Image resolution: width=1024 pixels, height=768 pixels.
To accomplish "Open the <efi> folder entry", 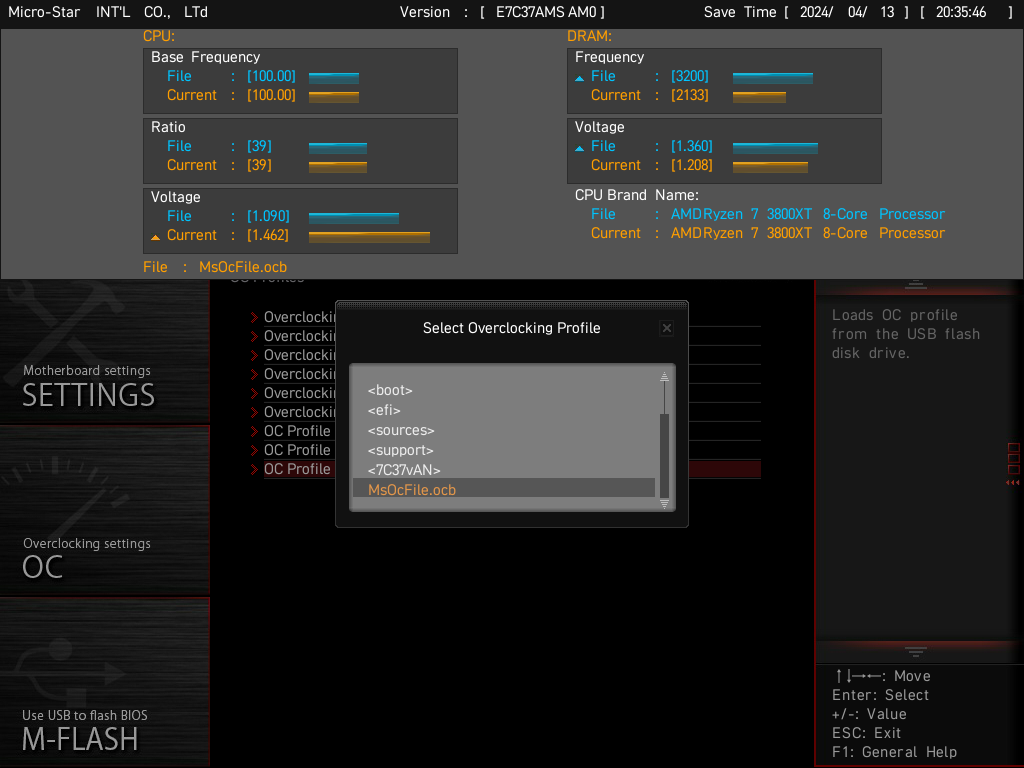I will pyautogui.click(x=384, y=410).
